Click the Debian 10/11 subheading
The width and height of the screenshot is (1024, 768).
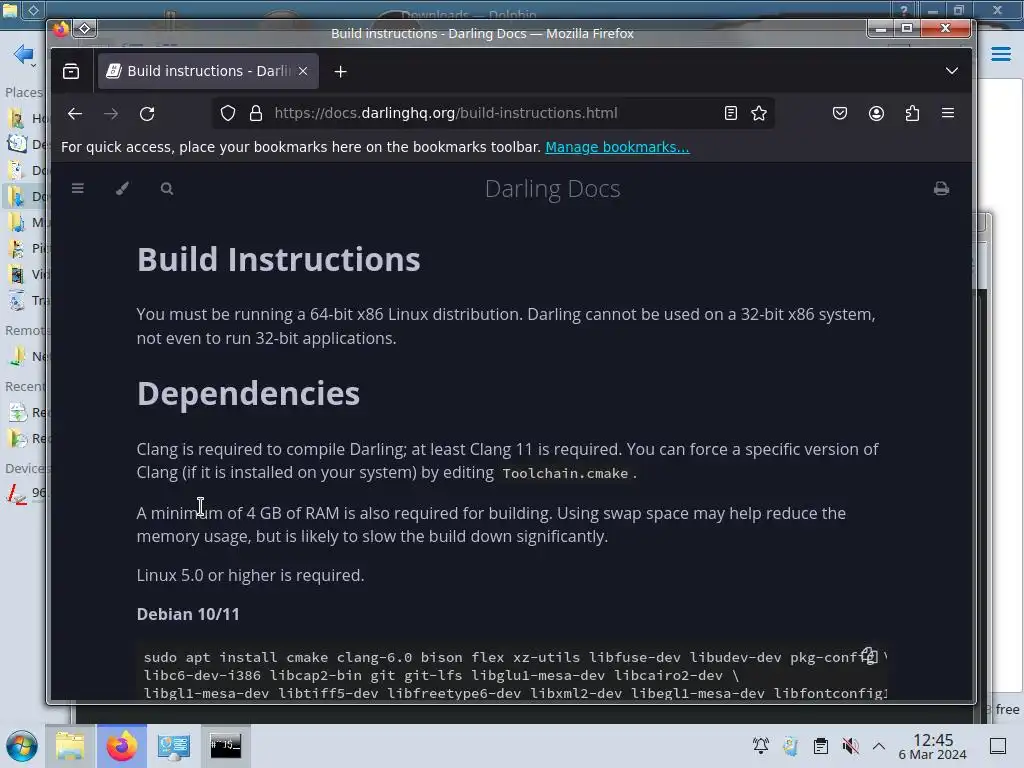click(188, 615)
